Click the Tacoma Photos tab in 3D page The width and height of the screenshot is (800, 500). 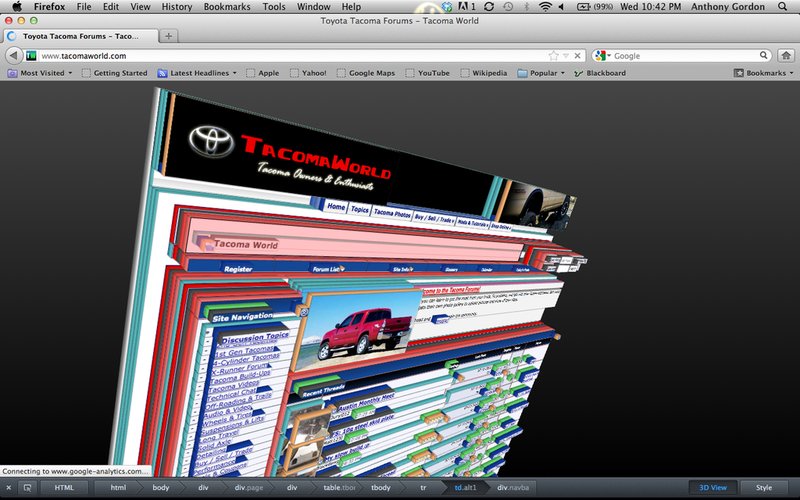point(392,213)
